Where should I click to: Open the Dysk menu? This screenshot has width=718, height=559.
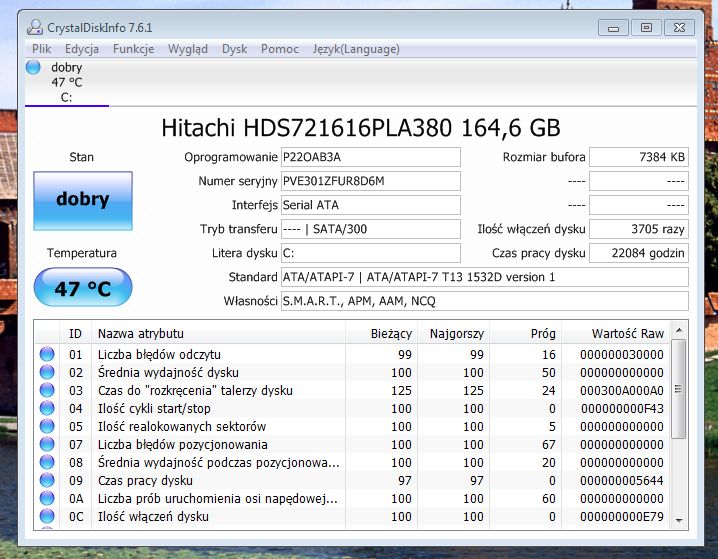[x=234, y=49]
